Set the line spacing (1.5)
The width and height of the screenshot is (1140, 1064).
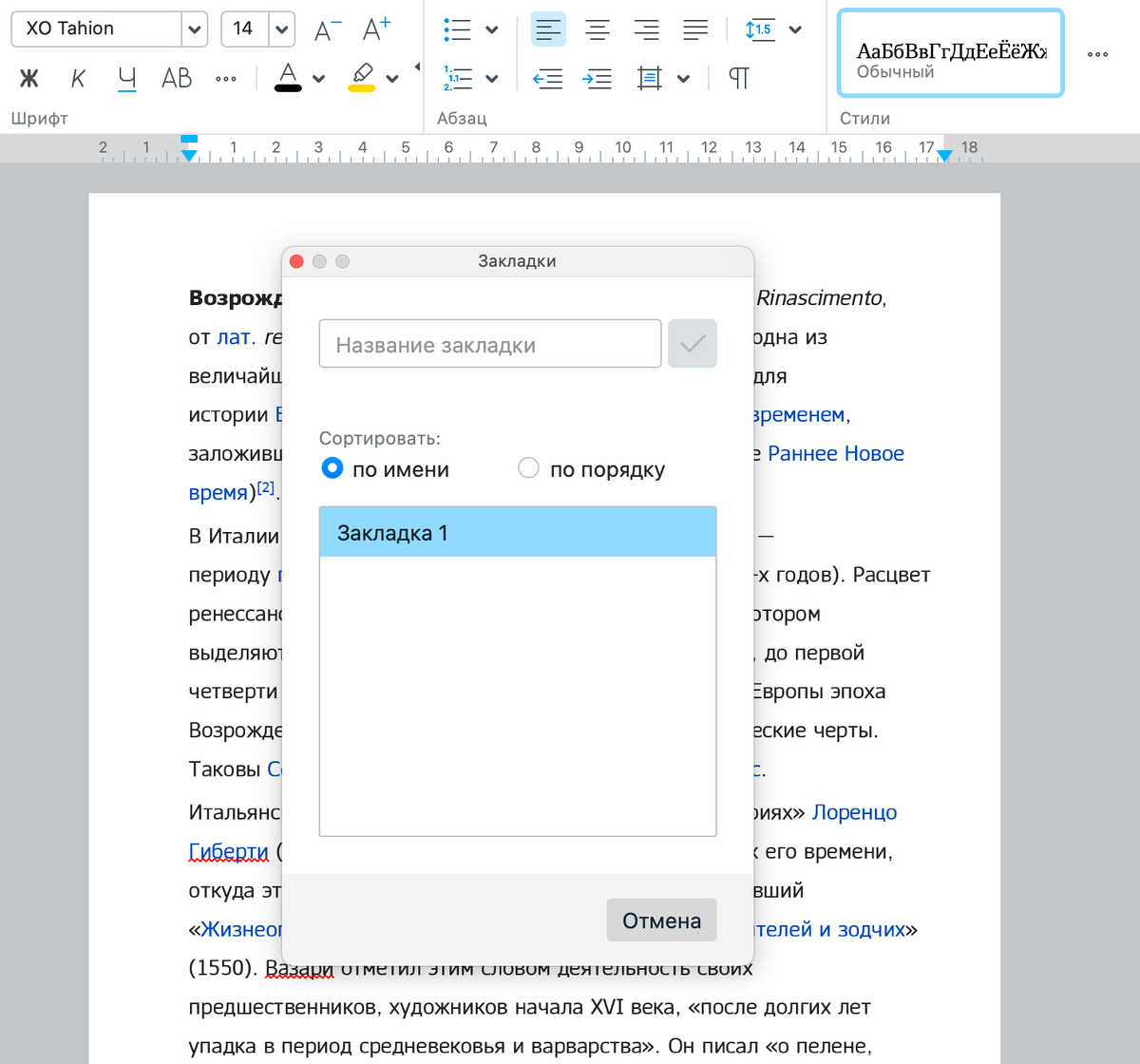(760, 29)
